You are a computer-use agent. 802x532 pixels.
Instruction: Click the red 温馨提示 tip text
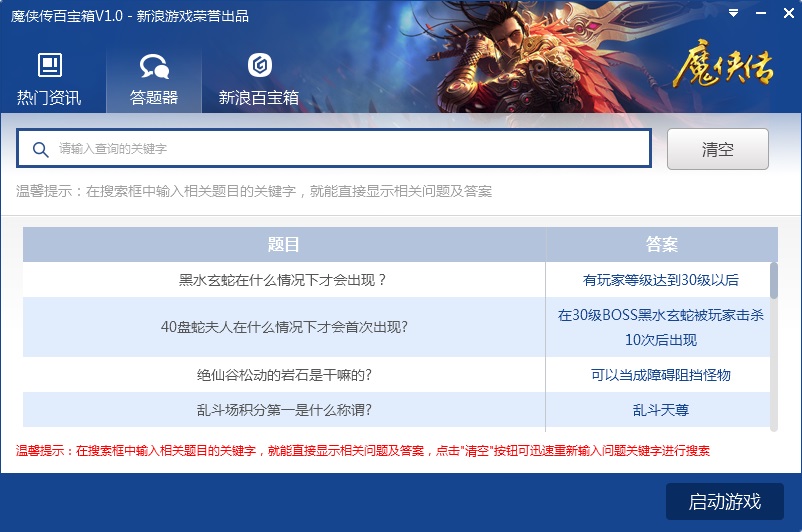click(x=363, y=451)
